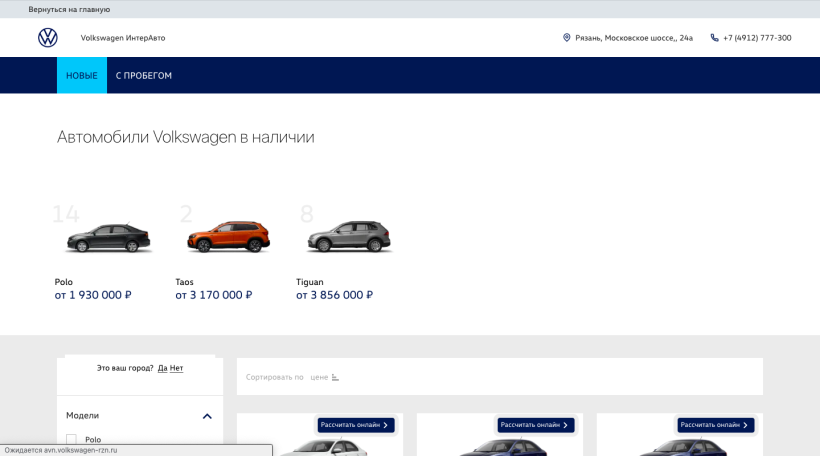This screenshot has height=456, width=820.
Task: Switch to the С ПРОБЕГОМ tab
Action: coord(144,75)
